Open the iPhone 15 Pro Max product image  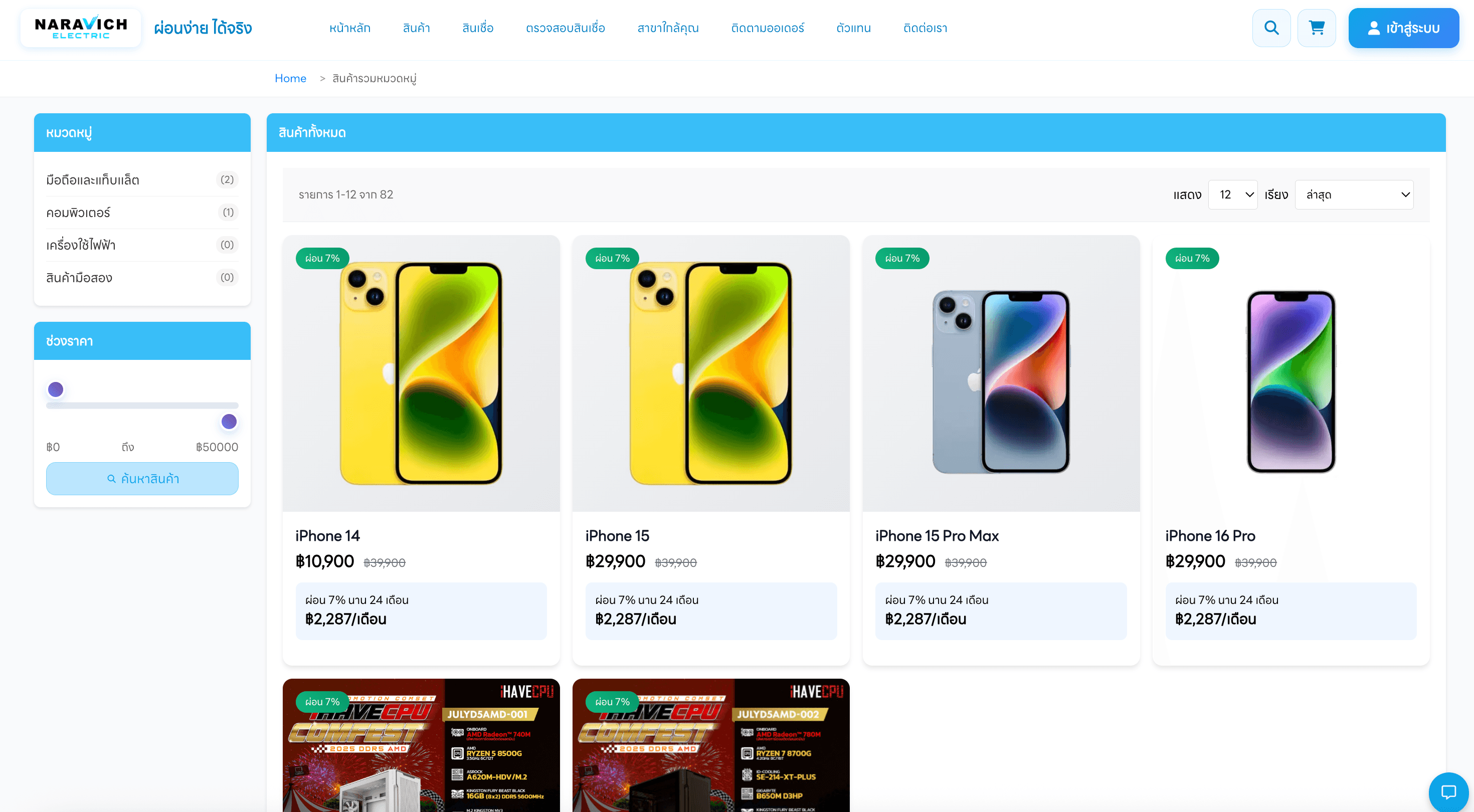pos(1001,373)
